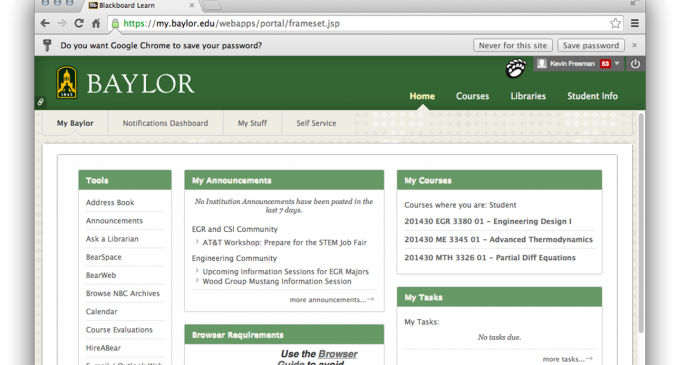Open course EGR 3380 Engineering Design I

488,221
